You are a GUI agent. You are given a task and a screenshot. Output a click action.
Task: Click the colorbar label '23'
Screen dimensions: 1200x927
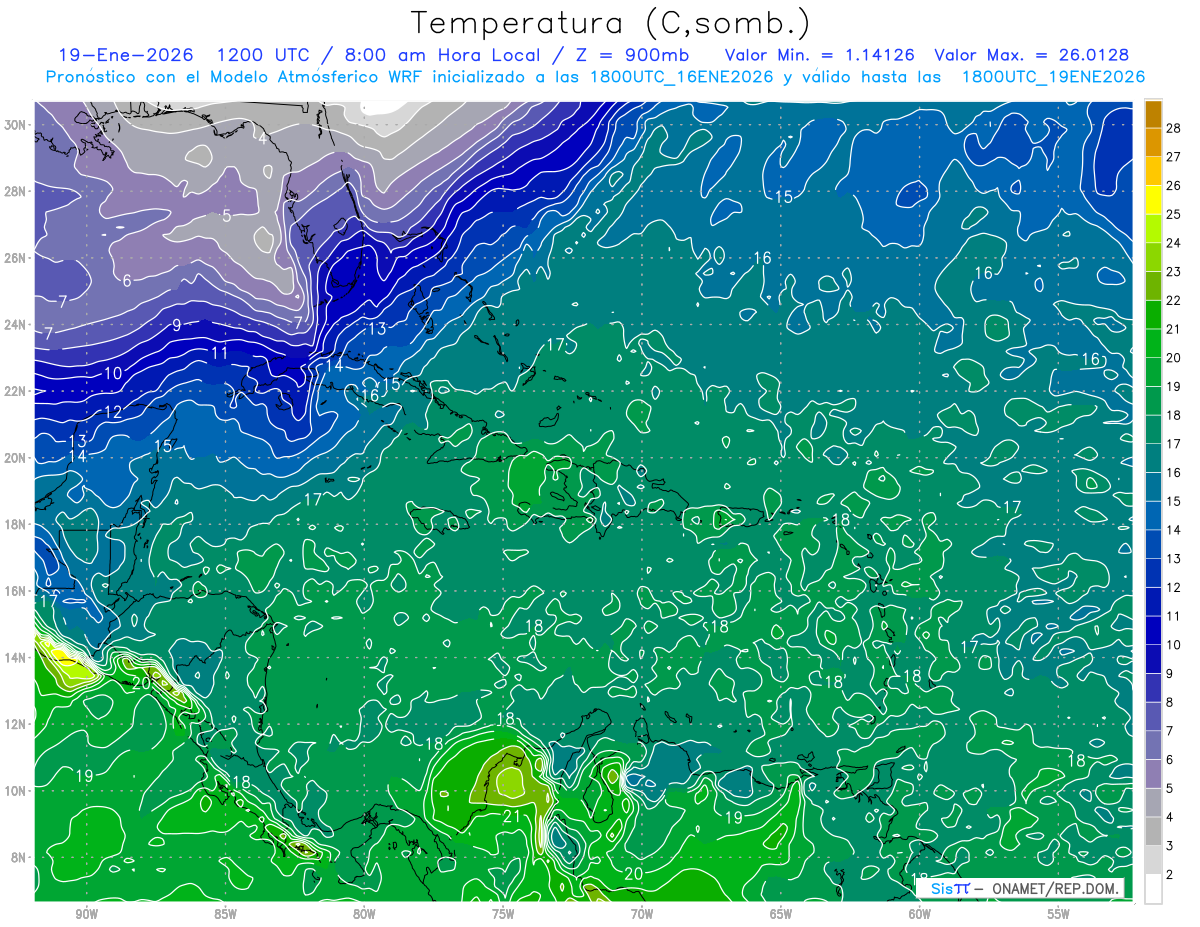tap(1175, 271)
